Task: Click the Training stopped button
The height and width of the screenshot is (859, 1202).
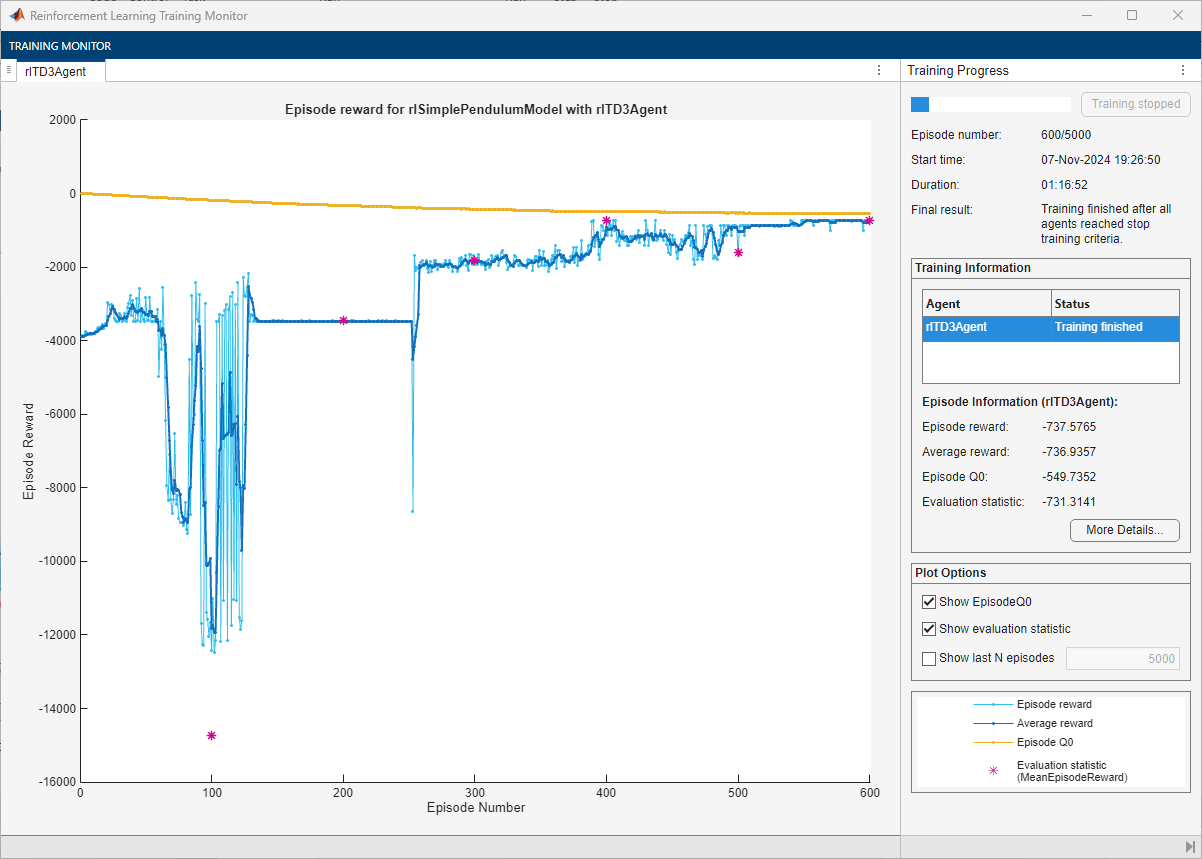Action: tap(1135, 104)
